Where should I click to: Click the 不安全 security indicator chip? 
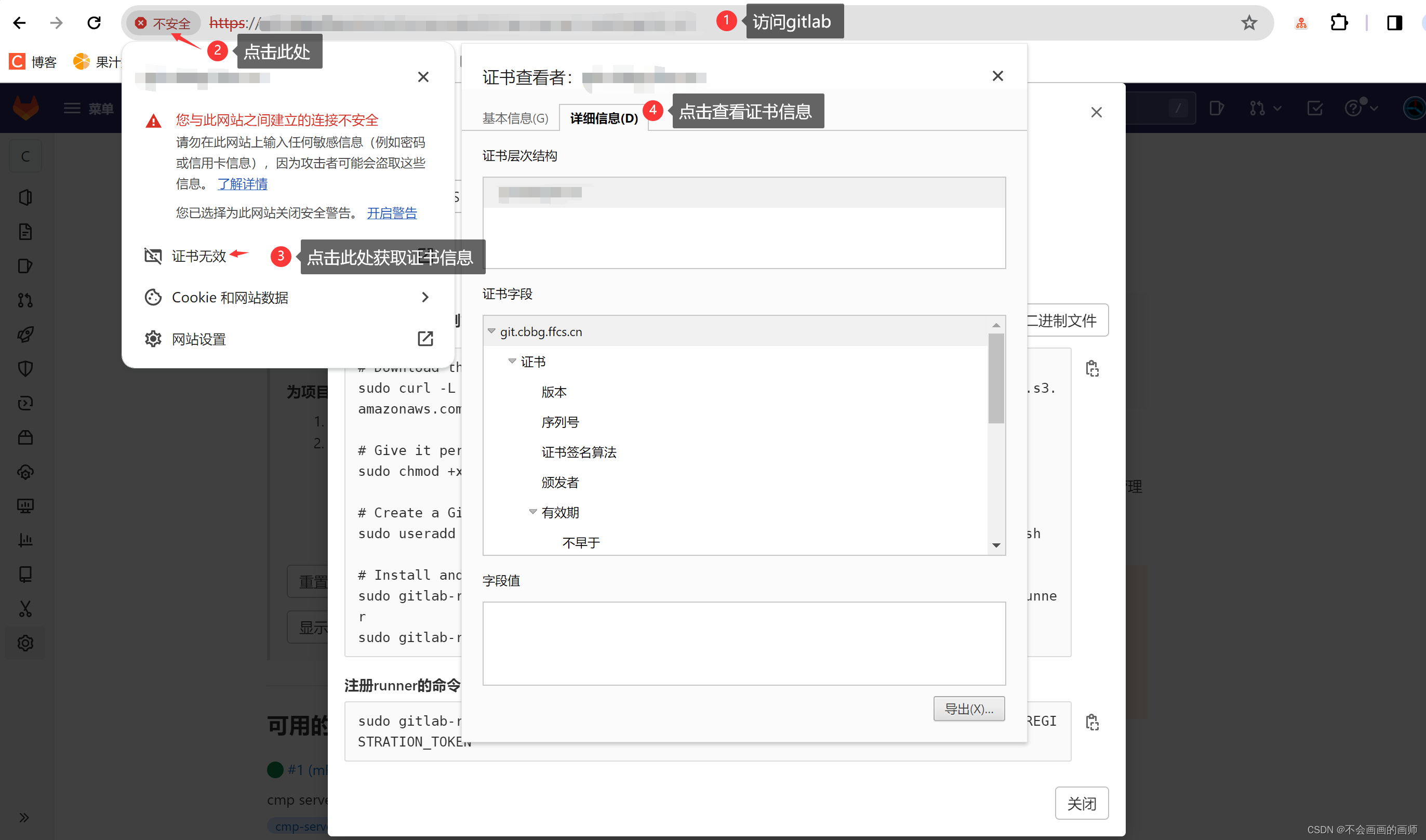(x=163, y=23)
